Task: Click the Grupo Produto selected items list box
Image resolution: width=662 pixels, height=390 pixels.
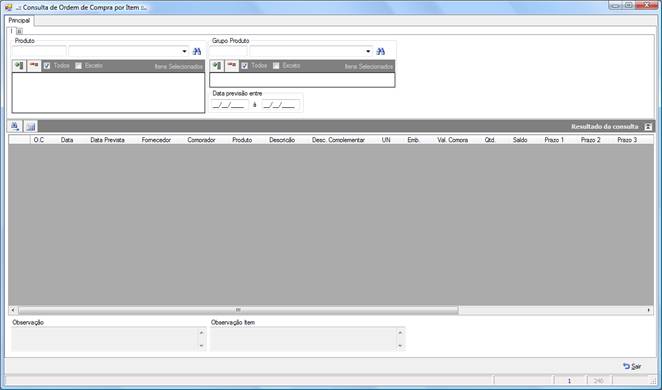Action: (x=302, y=80)
